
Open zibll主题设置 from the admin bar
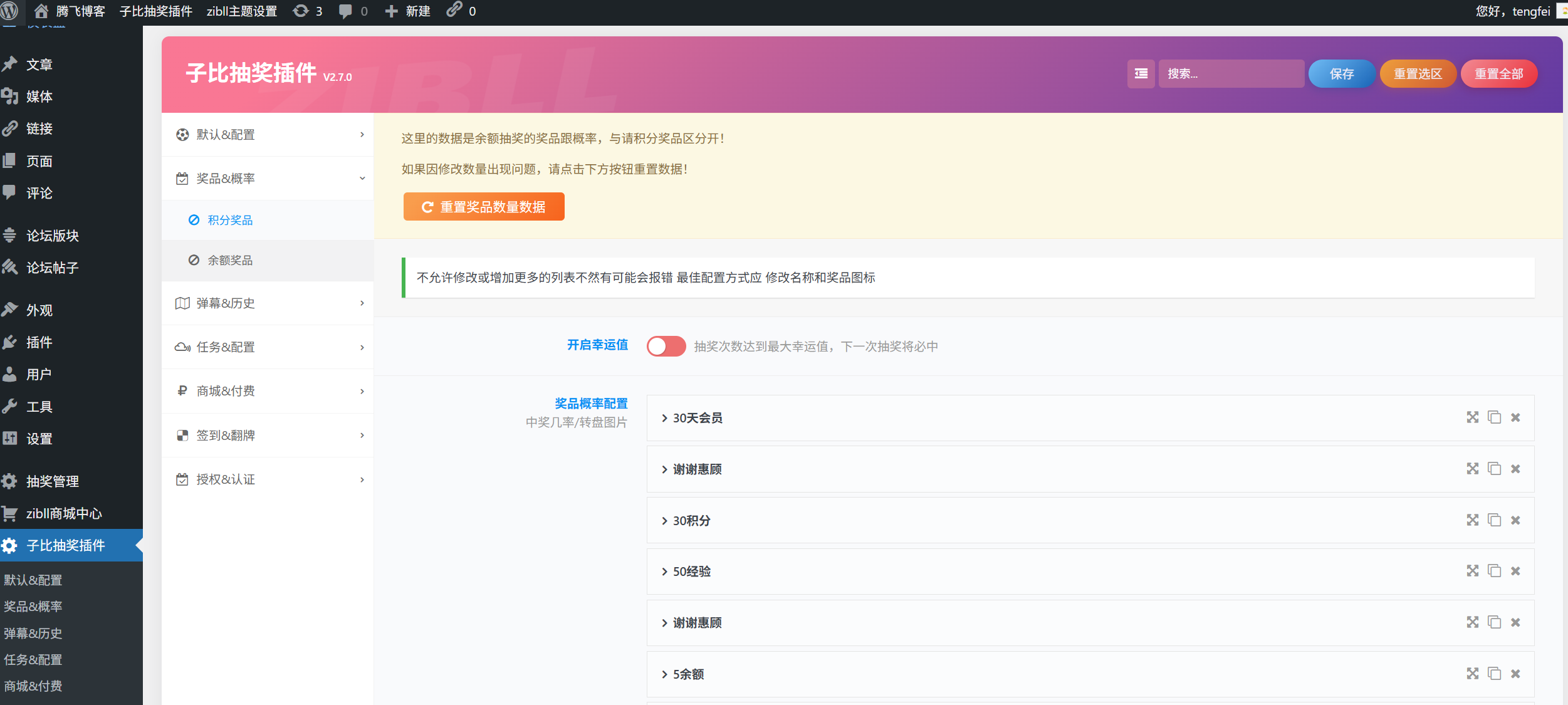(241, 11)
